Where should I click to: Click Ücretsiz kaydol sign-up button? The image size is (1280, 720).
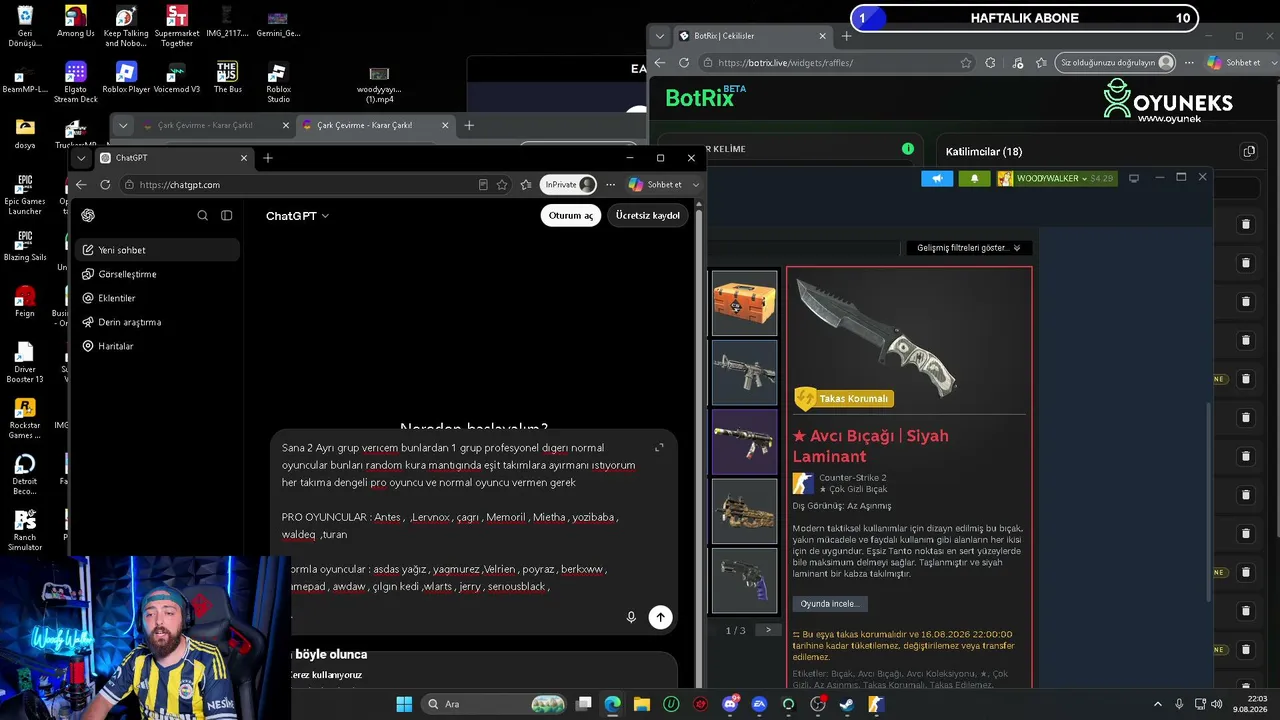(648, 215)
